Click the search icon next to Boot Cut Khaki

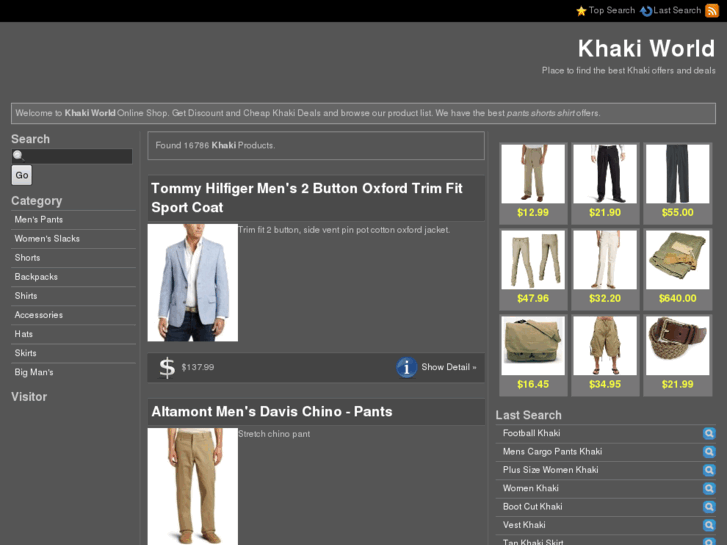pos(709,507)
